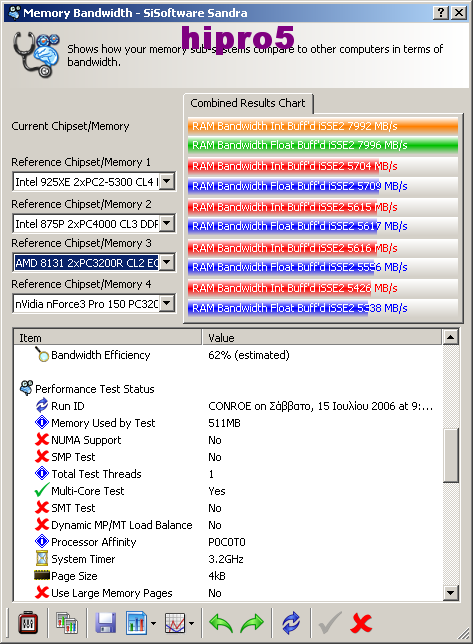Image resolution: width=473 pixels, height=644 pixels.
Task: Click the results list scrollbar thumb
Action: [451, 455]
